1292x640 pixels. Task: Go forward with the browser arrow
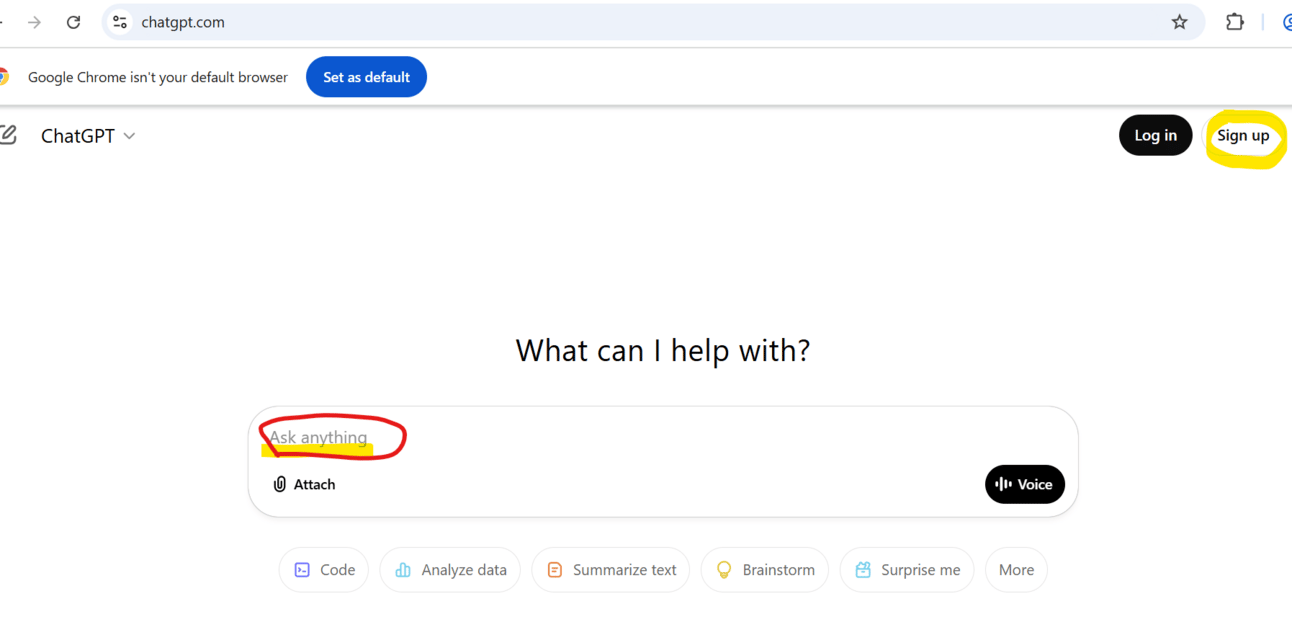tap(34, 22)
